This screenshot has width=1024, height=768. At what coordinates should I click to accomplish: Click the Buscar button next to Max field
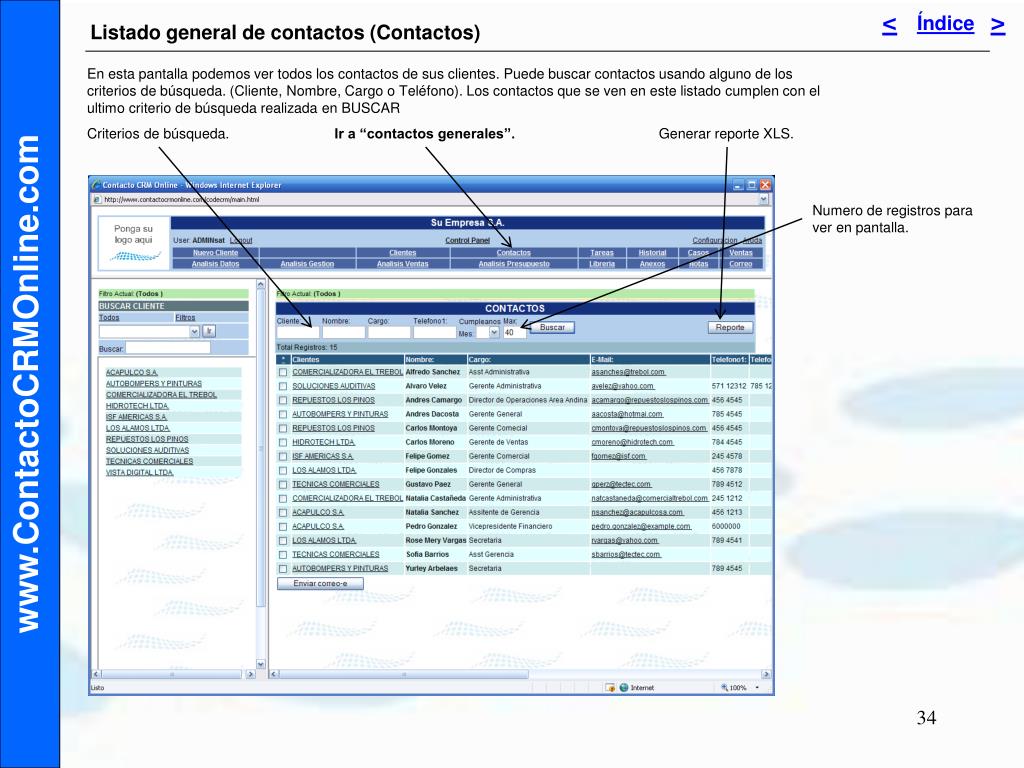(552, 327)
